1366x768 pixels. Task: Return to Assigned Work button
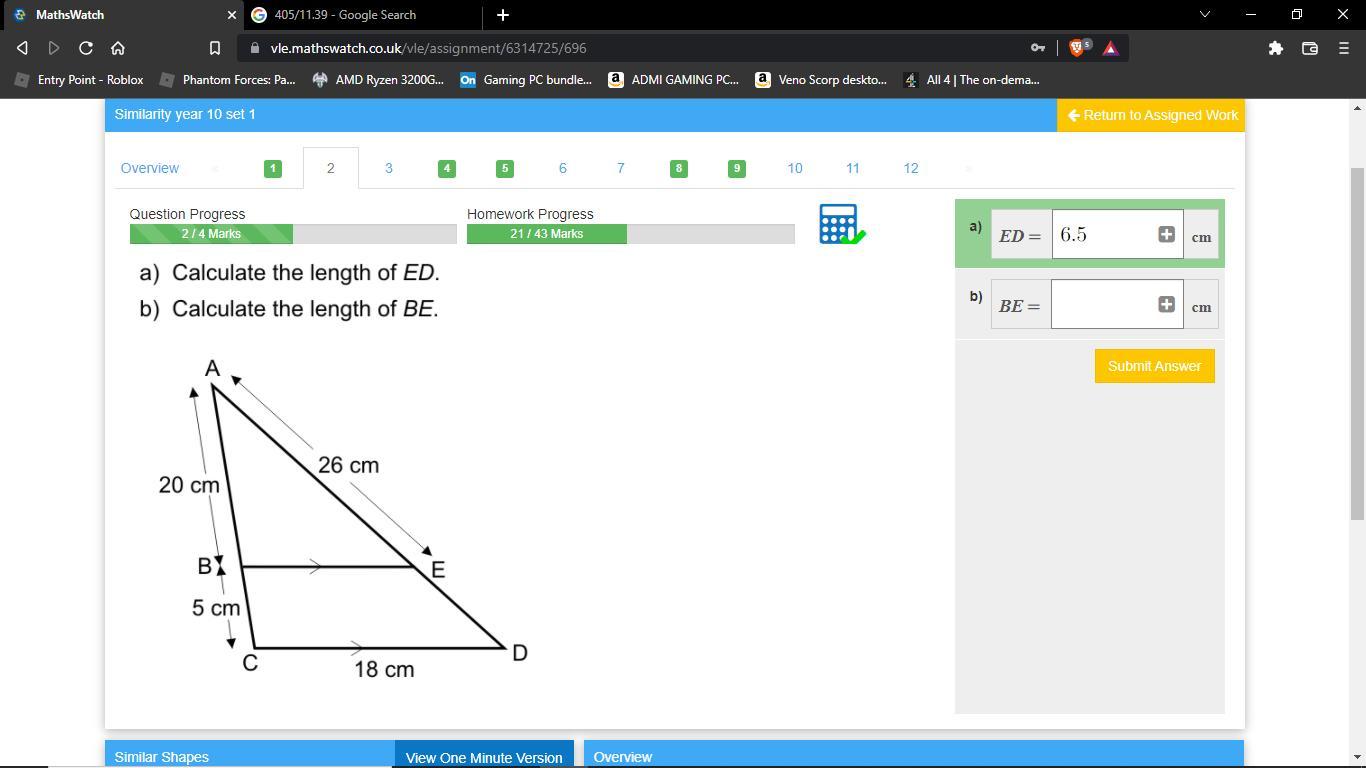pyautogui.click(x=1151, y=115)
